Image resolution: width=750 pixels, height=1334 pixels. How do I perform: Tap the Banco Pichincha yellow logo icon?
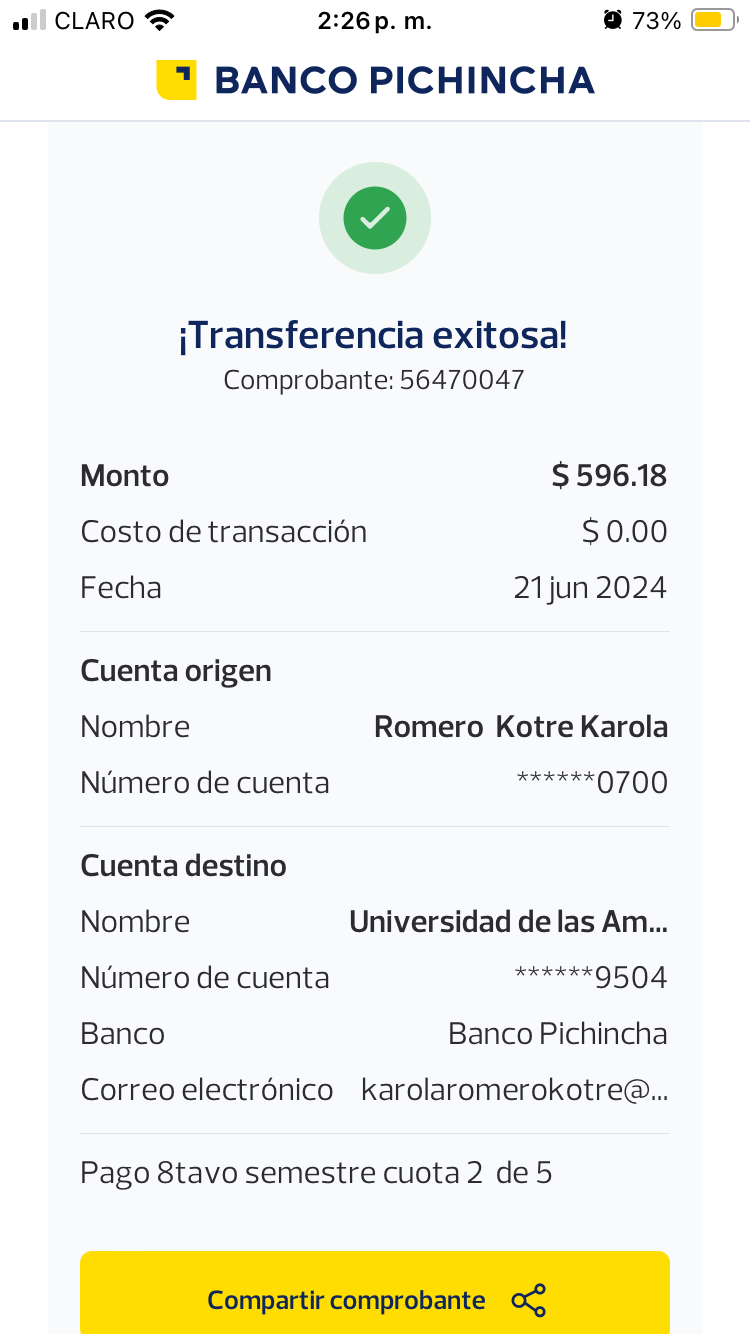[176, 80]
